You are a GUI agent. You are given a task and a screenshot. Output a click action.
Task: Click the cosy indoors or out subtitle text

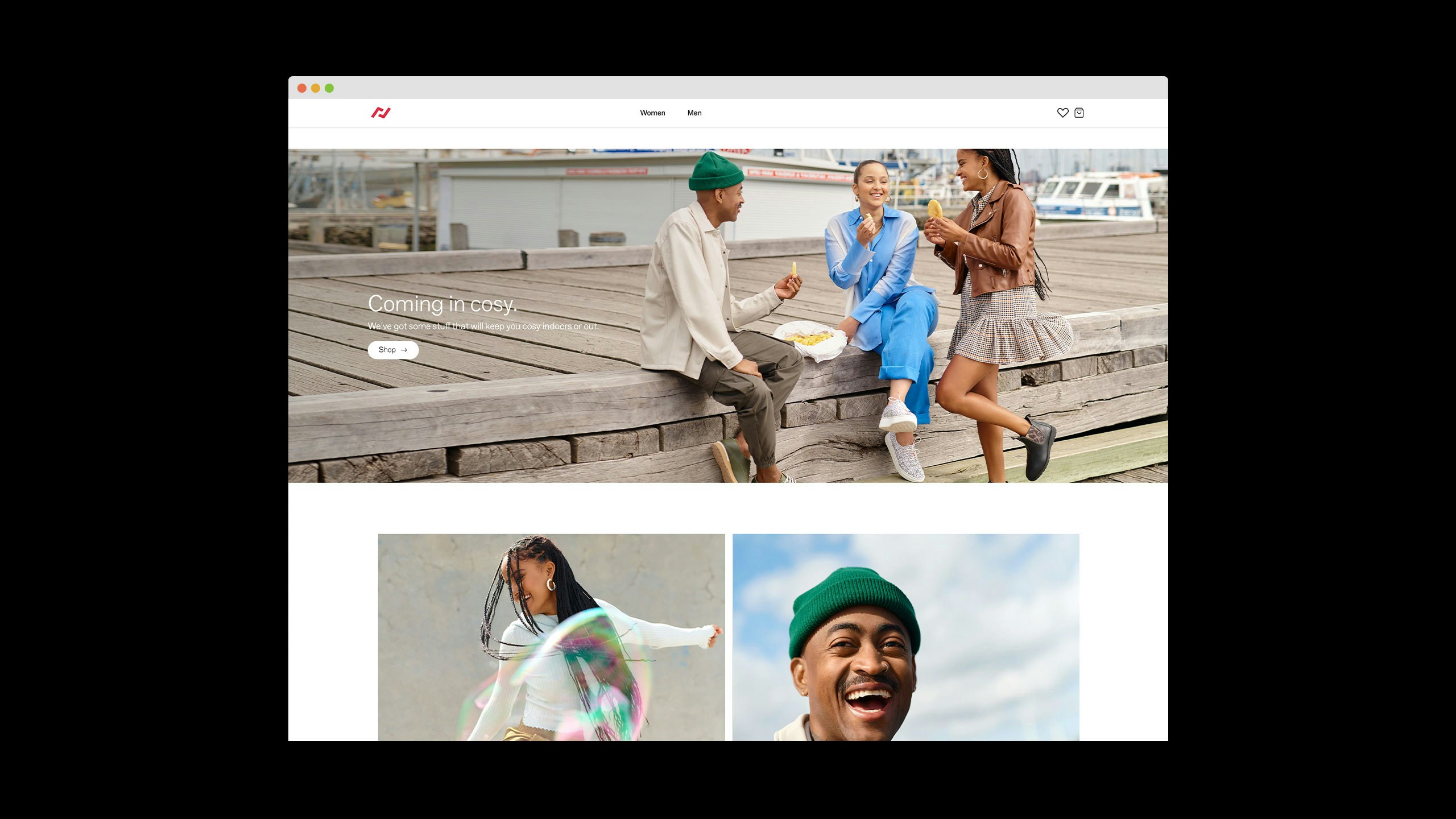[x=483, y=326]
